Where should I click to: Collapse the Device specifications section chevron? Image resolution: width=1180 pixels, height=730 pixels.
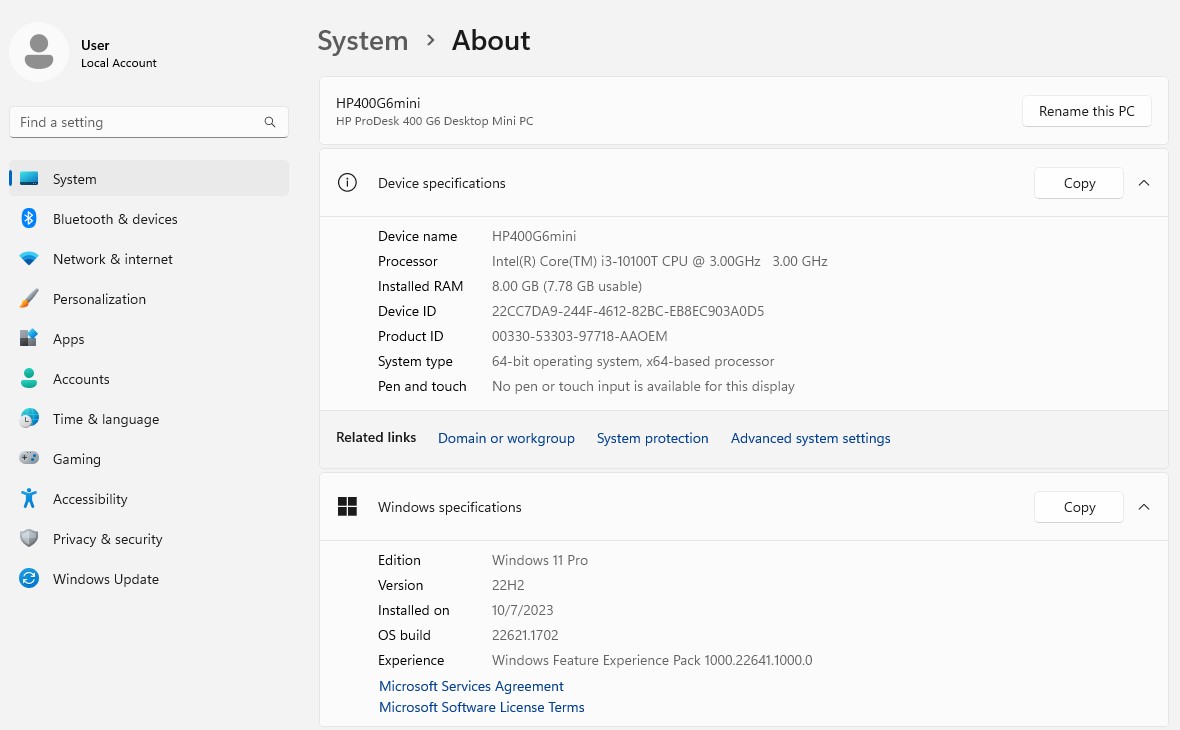(x=1144, y=183)
